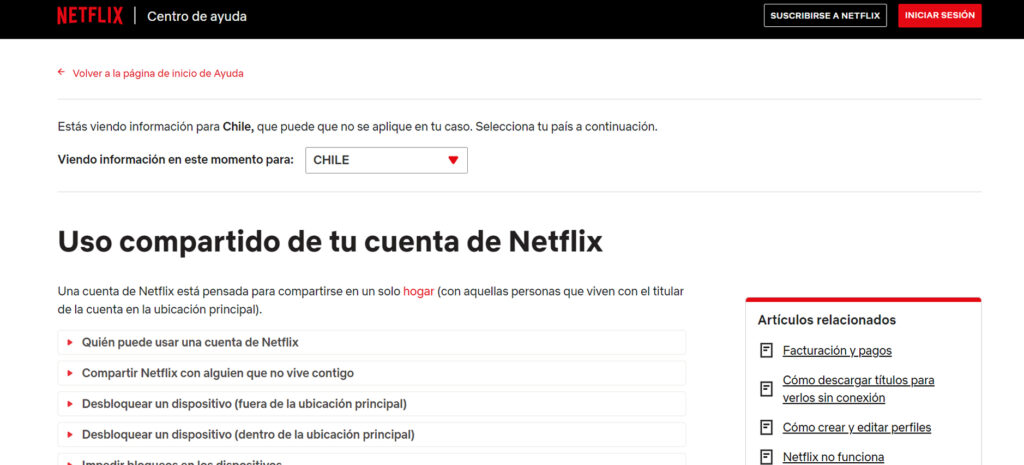The width and height of the screenshot is (1024, 465).
Task: Click the document icon beside Cómo descargar títulos
Action: coord(766,389)
